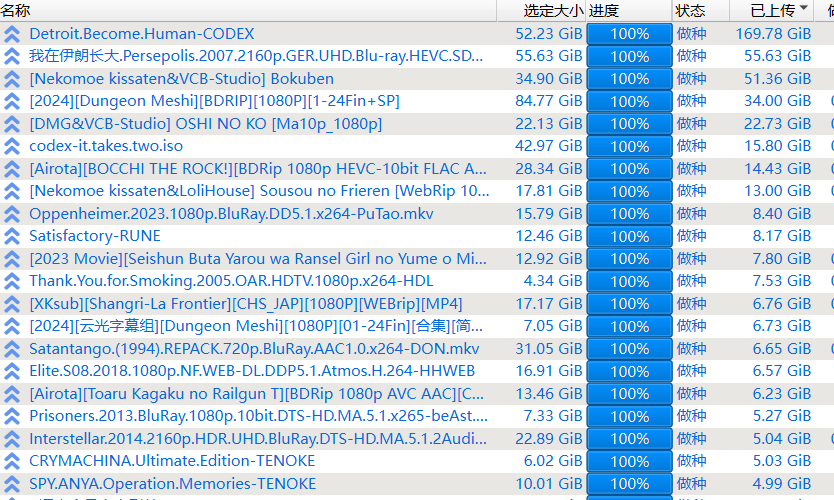Select [DMG&VCB-Studio] OSHI NO KO name
This screenshot has height=500, width=834.
[205, 124]
